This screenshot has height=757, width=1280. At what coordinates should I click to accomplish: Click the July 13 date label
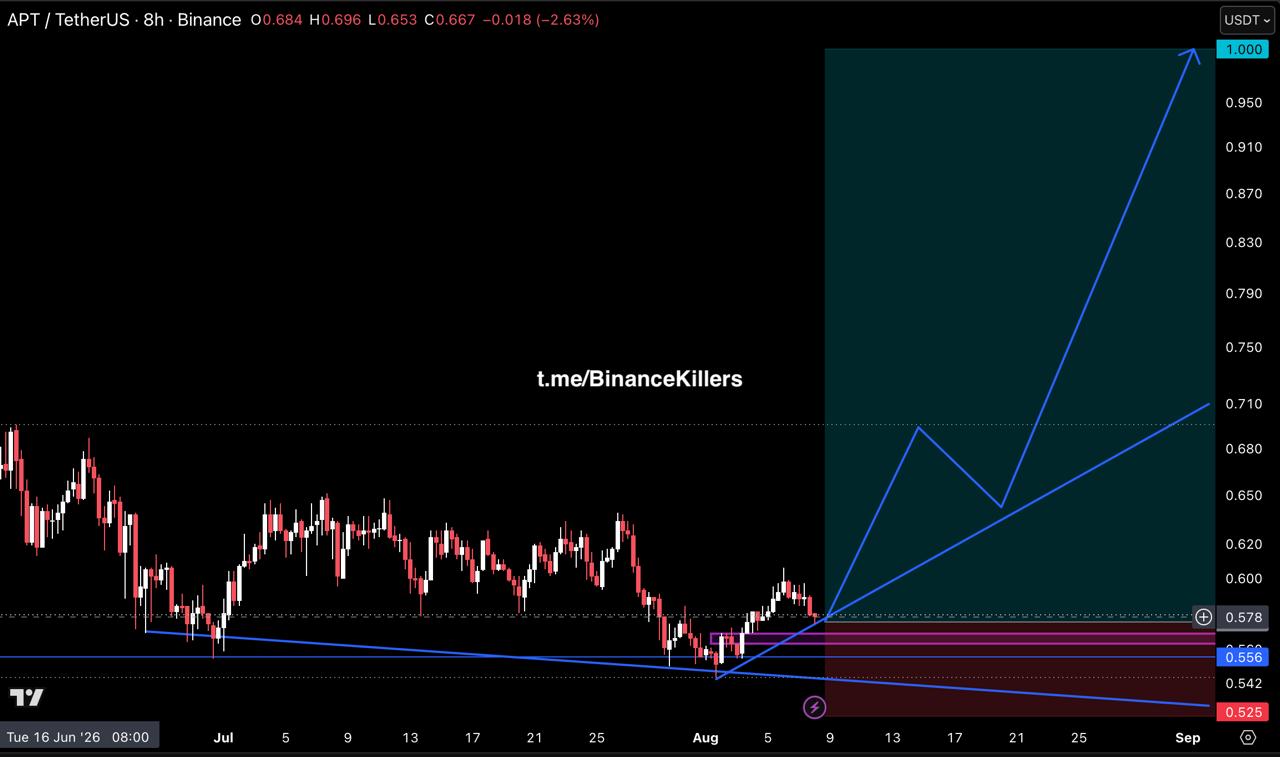pyautogui.click(x=410, y=738)
